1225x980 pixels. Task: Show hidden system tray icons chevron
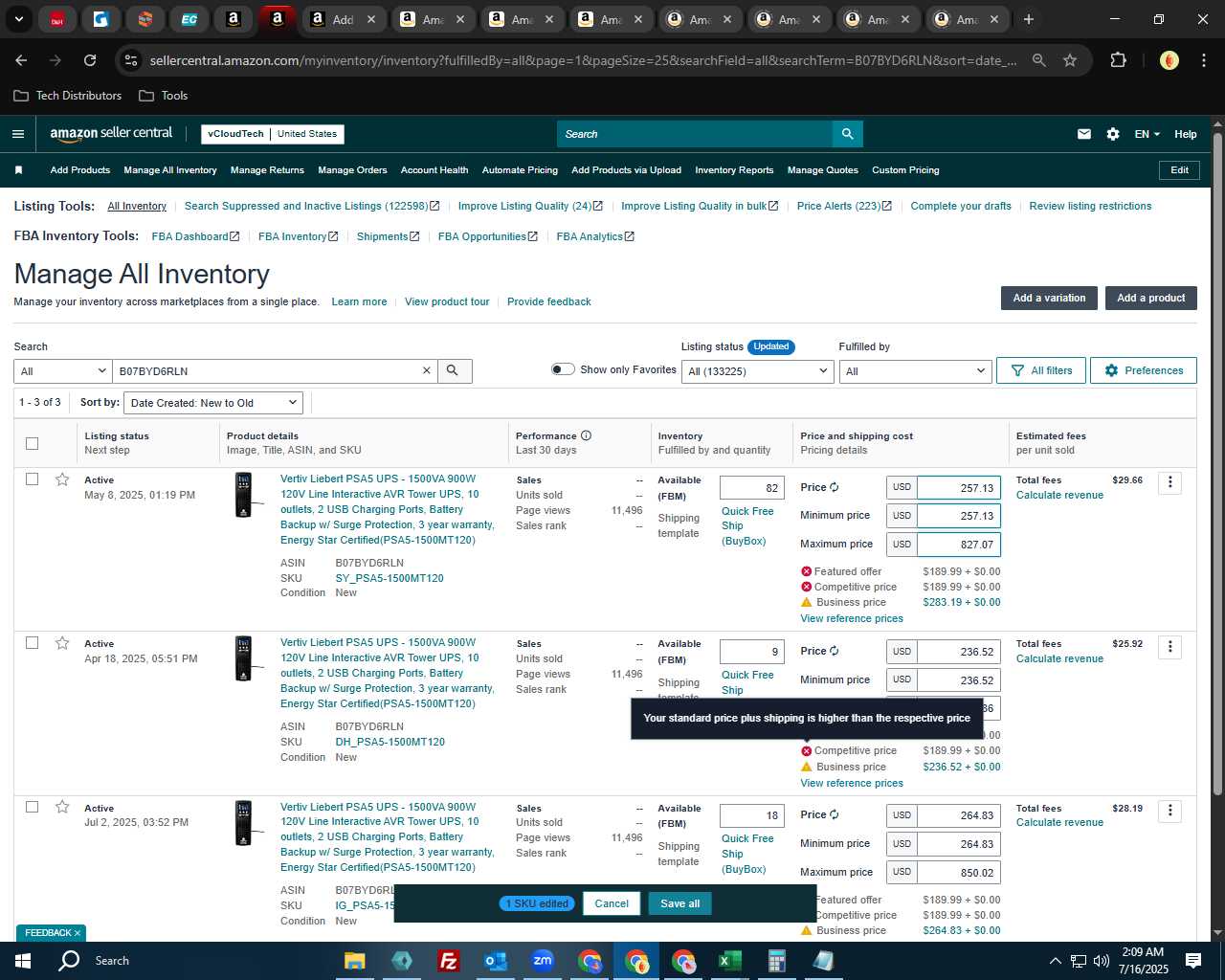[x=1055, y=961]
